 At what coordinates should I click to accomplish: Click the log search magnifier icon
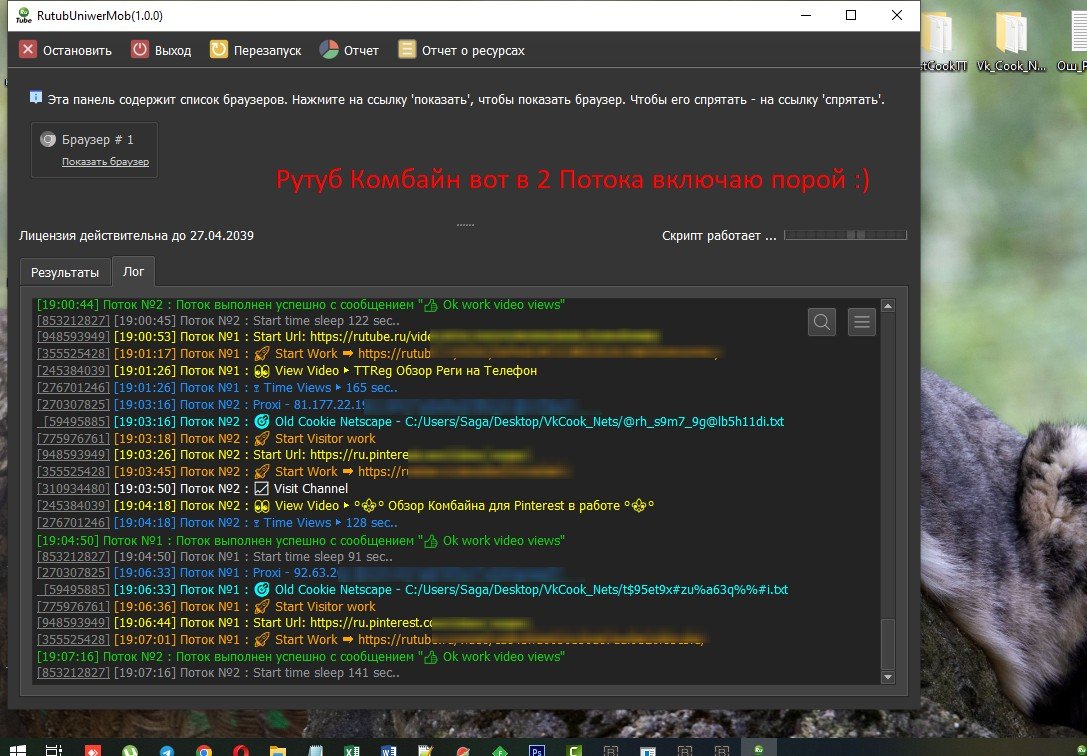point(822,321)
